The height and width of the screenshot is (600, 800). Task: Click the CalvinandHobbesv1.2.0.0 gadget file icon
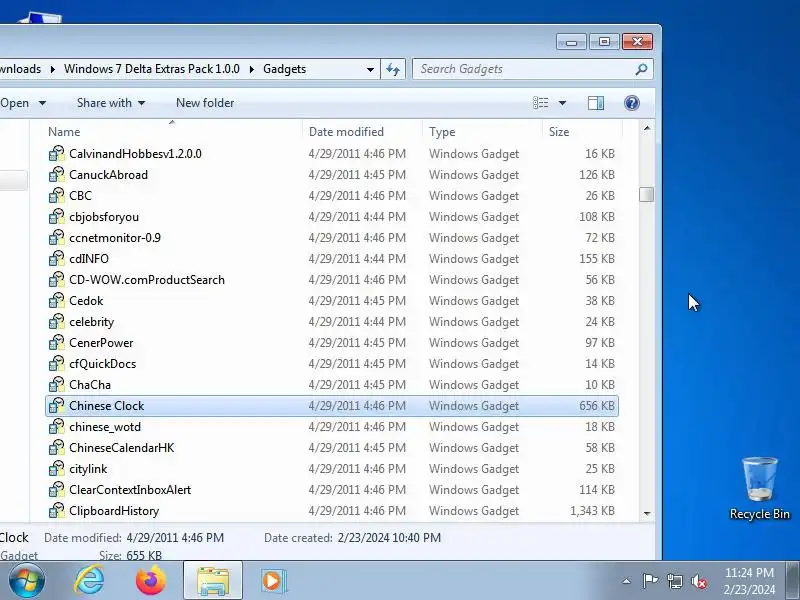(57, 154)
